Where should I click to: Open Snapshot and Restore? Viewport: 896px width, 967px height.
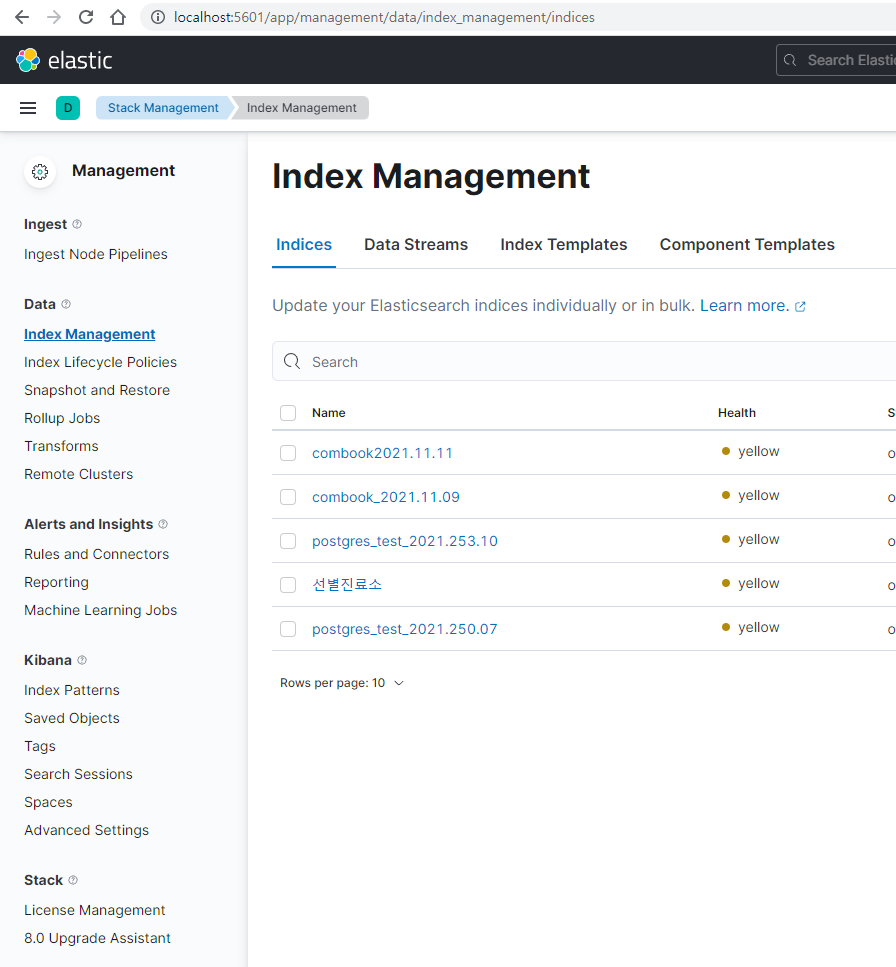(97, 390)
